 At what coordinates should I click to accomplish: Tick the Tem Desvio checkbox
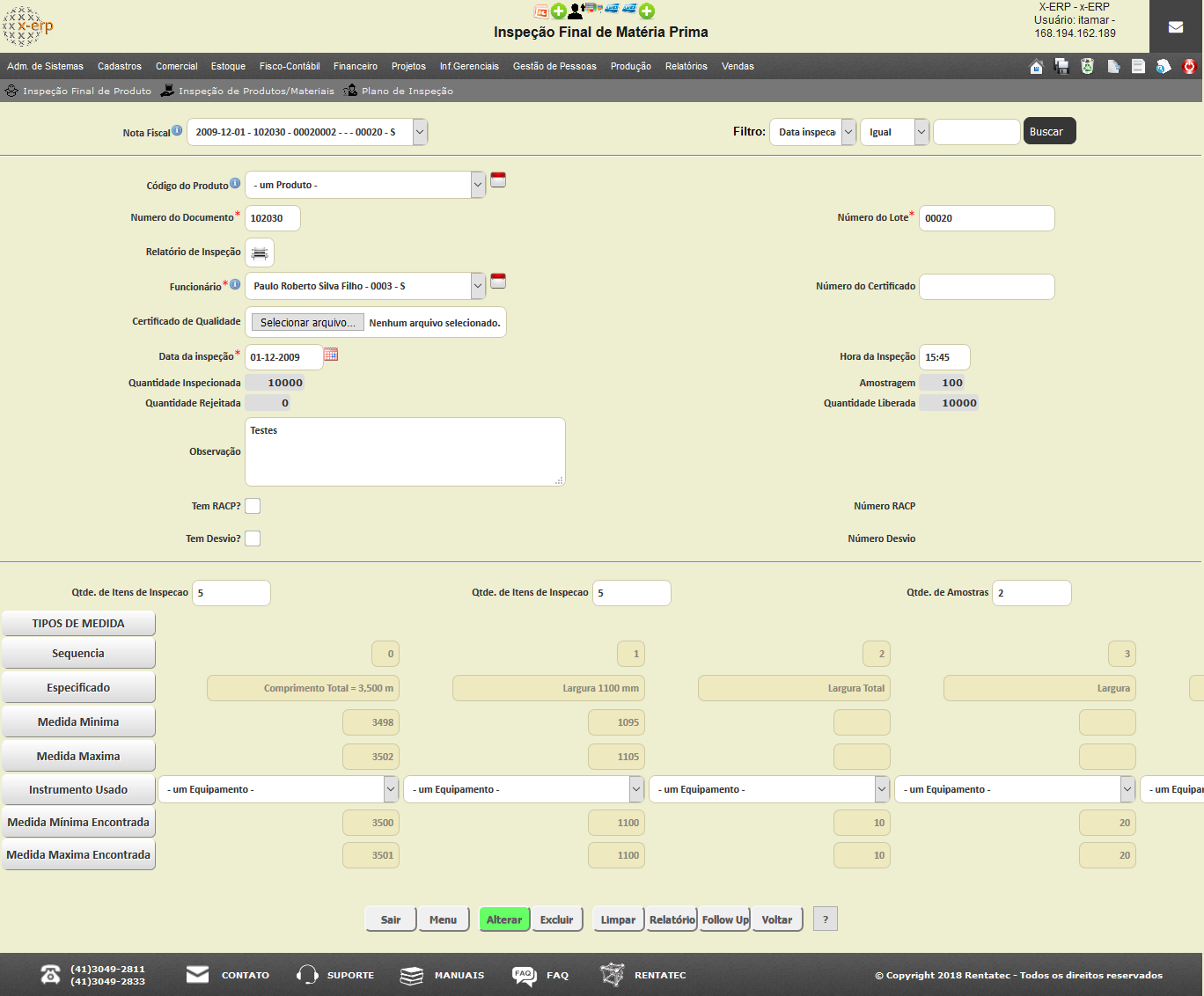pos(253,538)
